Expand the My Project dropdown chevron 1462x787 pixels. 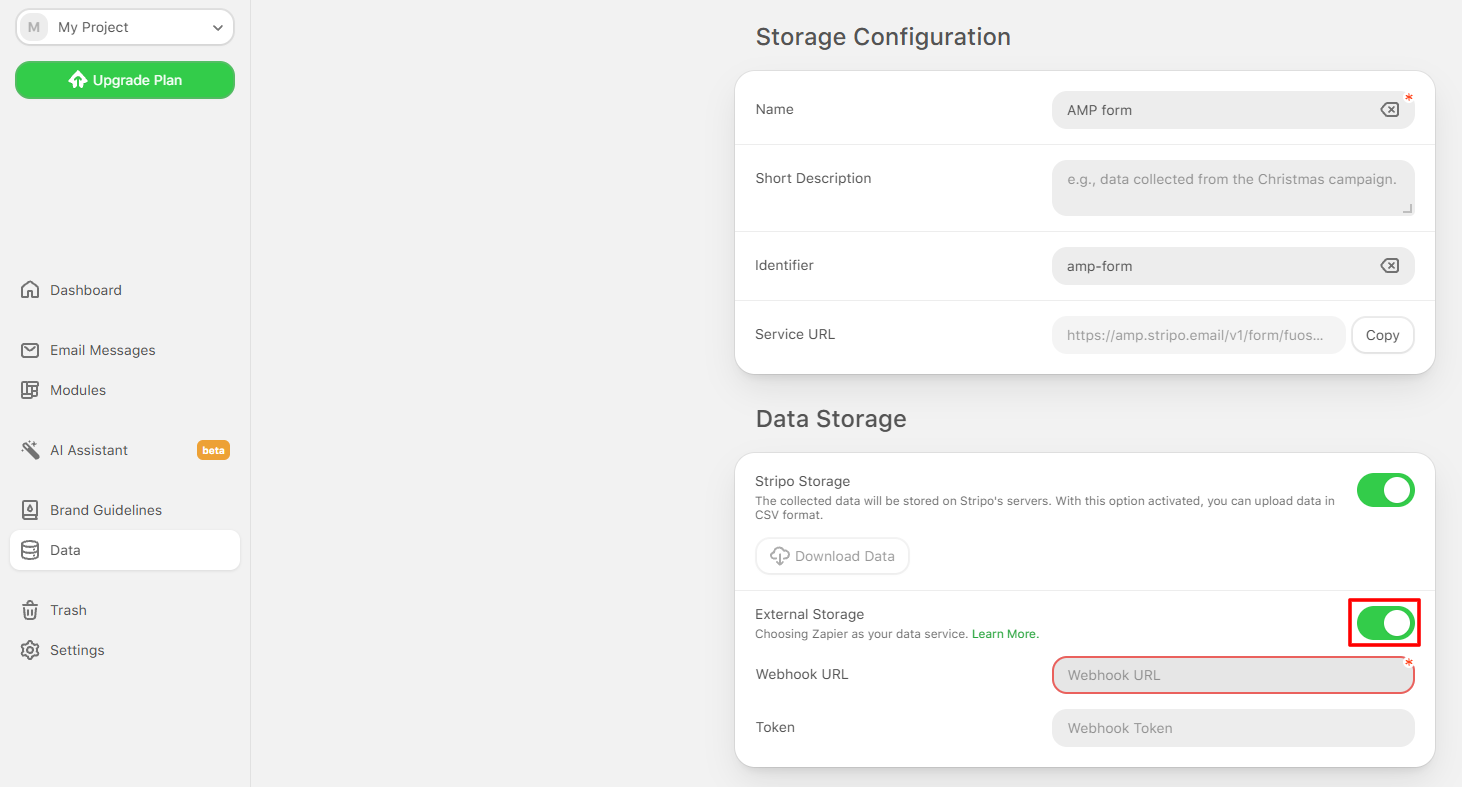(x=218, y=28)
